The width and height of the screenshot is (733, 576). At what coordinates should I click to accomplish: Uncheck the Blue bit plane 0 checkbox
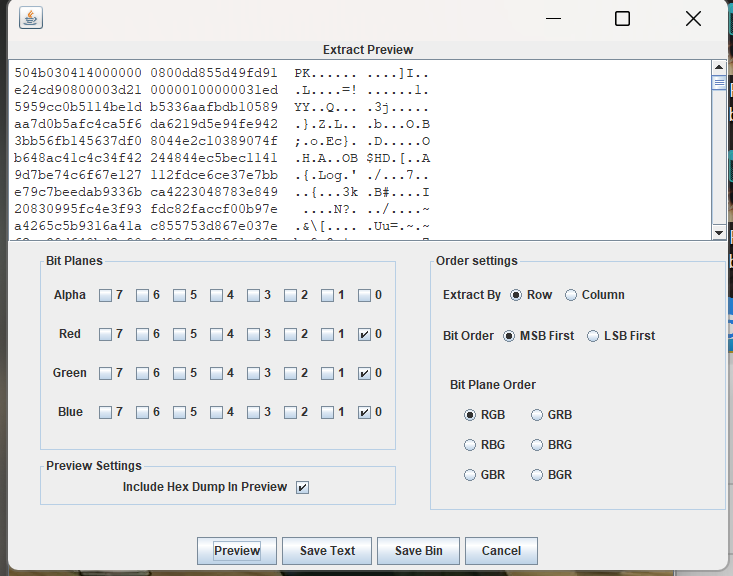[364, 412]
